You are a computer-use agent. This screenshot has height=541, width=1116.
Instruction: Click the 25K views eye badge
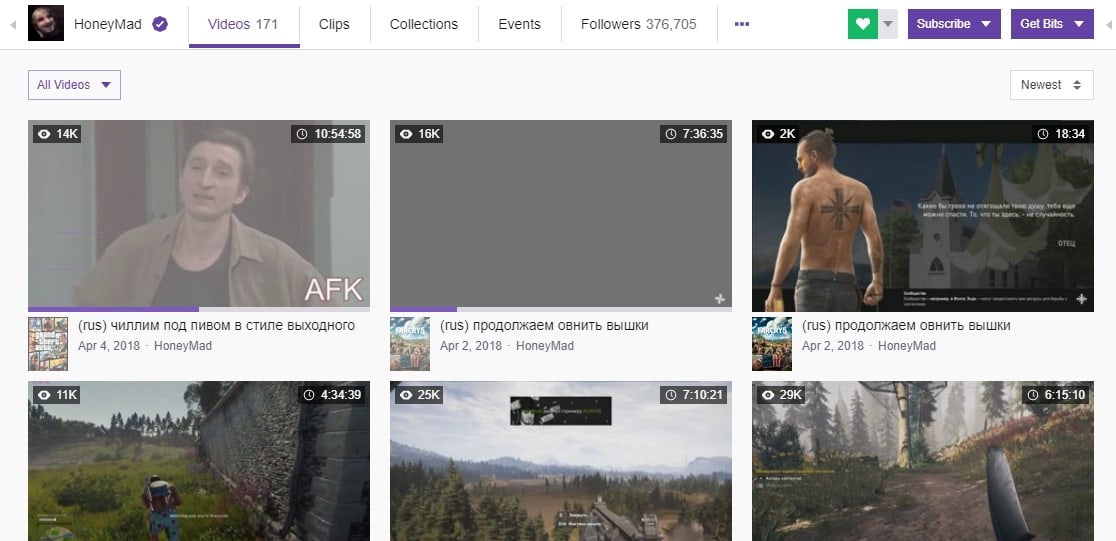(x=420, y=395)
